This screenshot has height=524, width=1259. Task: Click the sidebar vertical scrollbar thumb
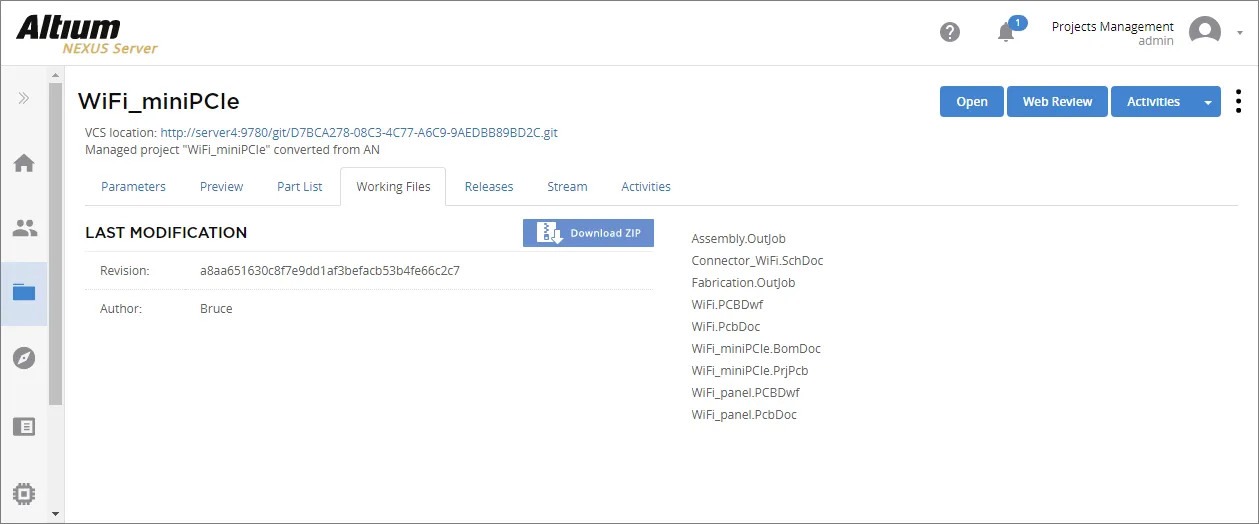click(x=55, y=244)
